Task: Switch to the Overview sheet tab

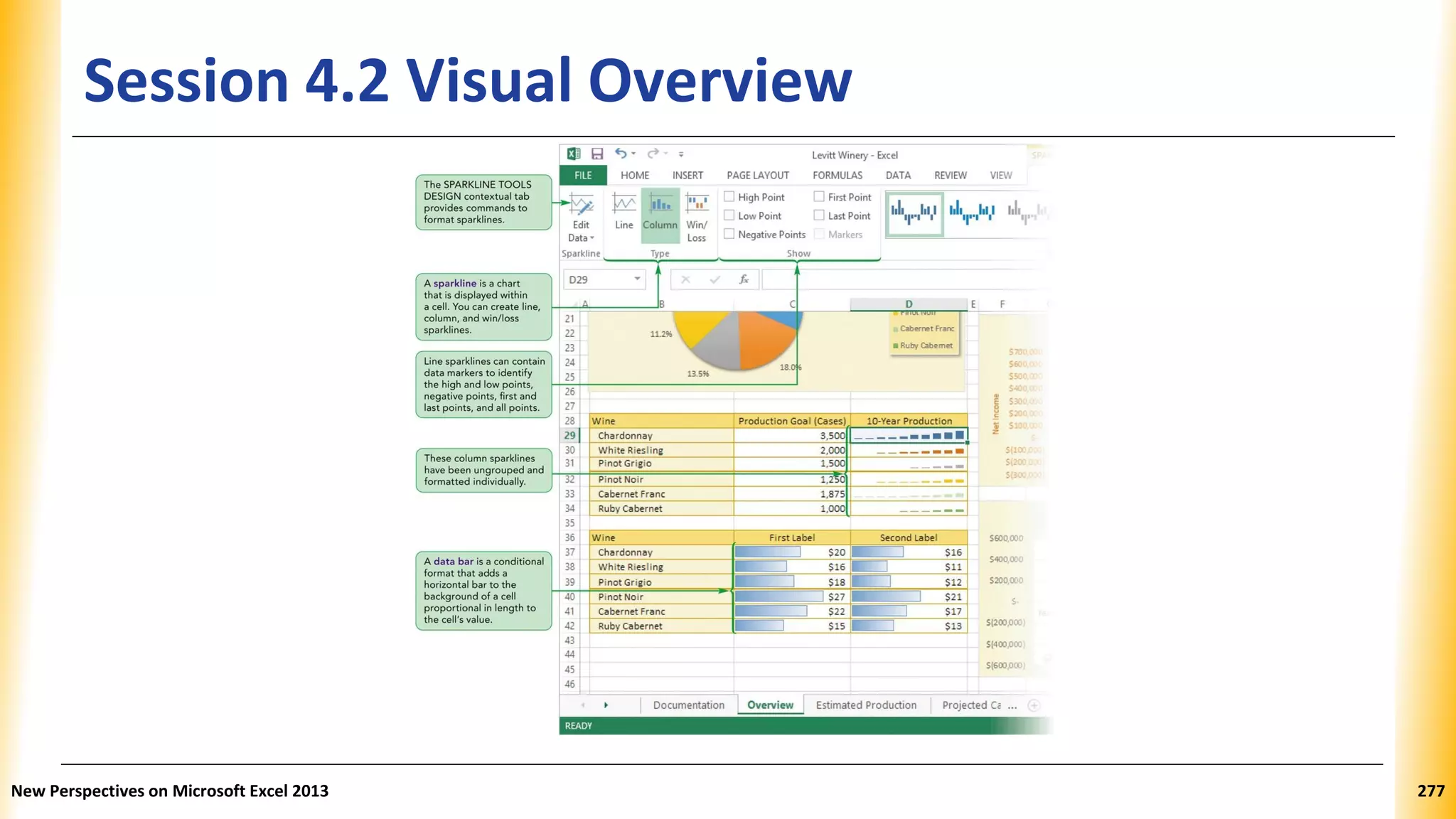Action: (770, 705)
